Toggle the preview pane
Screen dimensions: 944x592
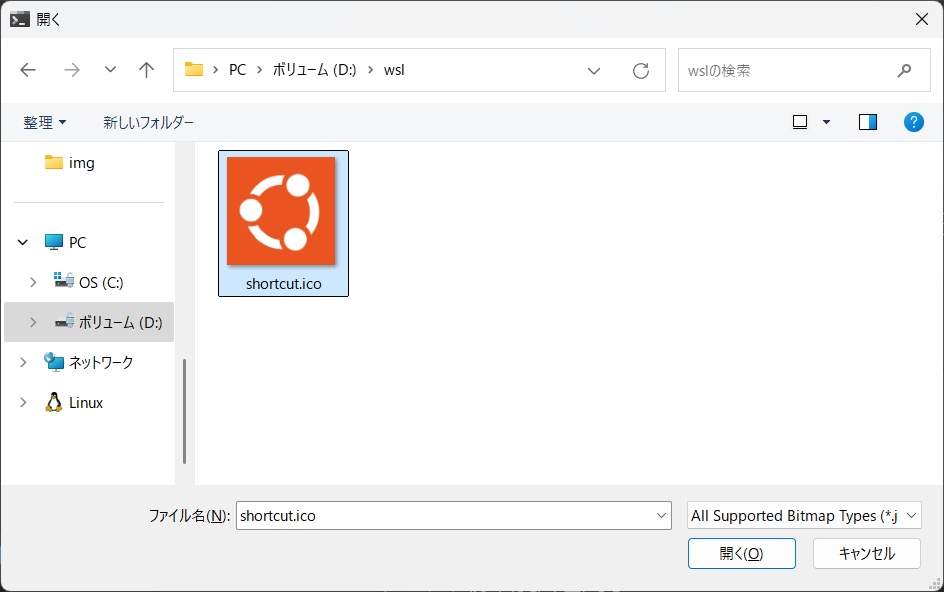point(868,122)
